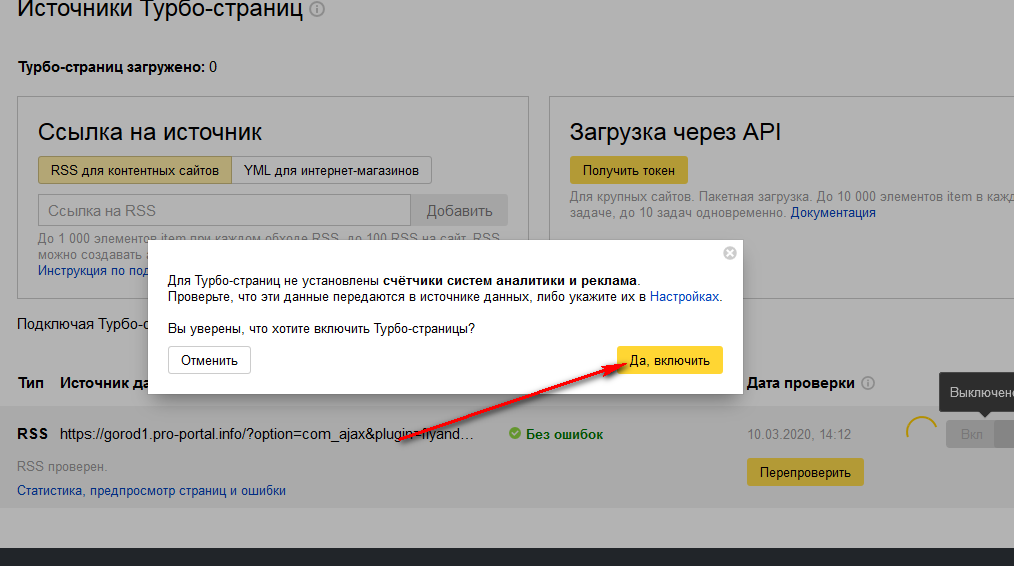This screenshot has width=1014, height=566.
Task: Open the "Документация" link
Action: click(x=833, y=213)
